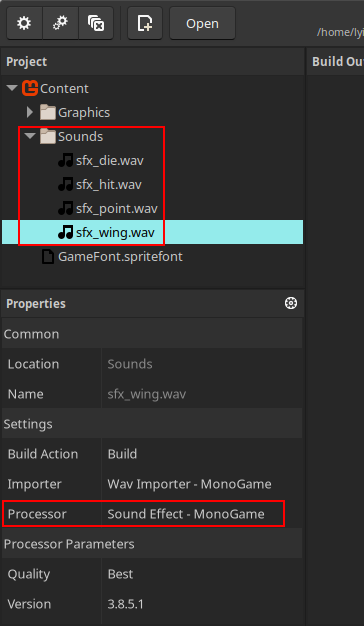Click the Location property label
The width and height of the screenshot is (364, 626).
coord(33,364)
